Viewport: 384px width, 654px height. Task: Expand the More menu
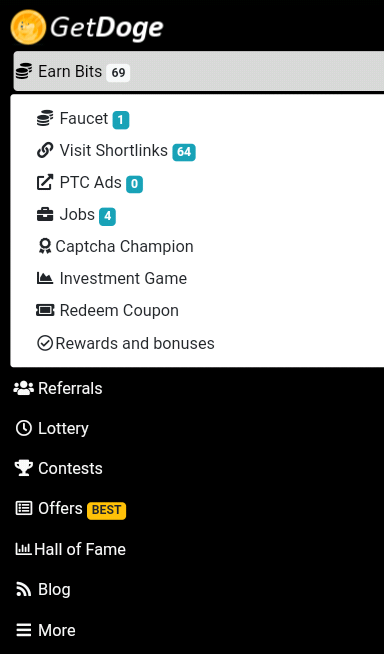point(45,630)
